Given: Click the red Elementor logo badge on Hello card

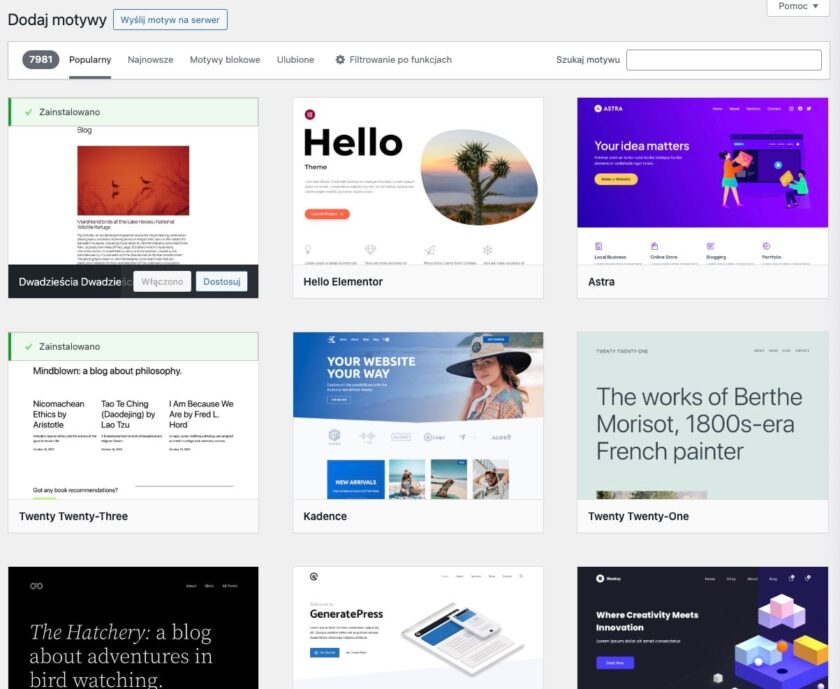Looking at the screenshot, I should tap(310, 117).
